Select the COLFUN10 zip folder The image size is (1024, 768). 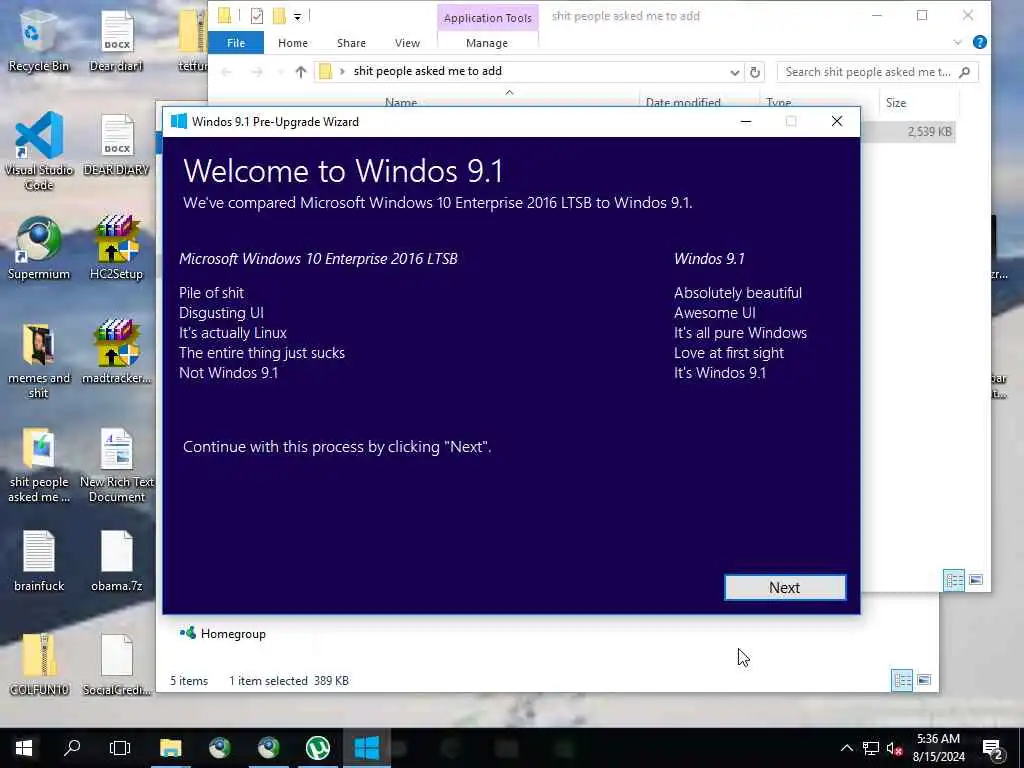click(39, 664)
